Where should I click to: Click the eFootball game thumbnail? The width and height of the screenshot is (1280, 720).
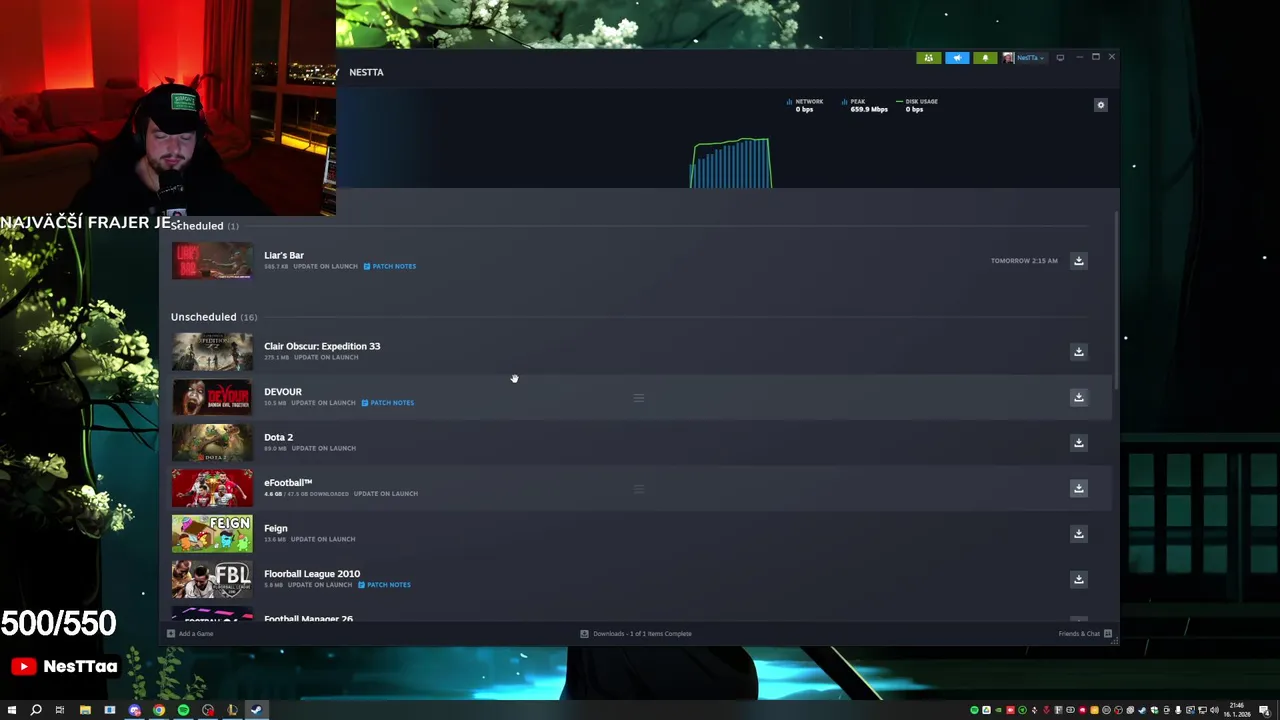[212, 488]
